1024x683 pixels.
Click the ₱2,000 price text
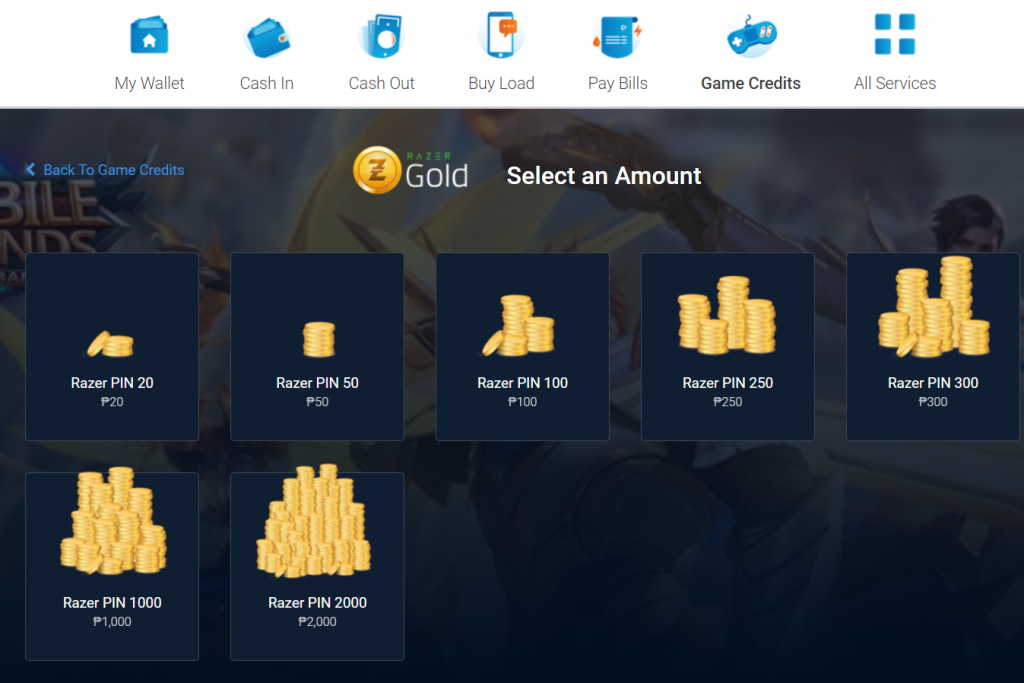point(317,622)
